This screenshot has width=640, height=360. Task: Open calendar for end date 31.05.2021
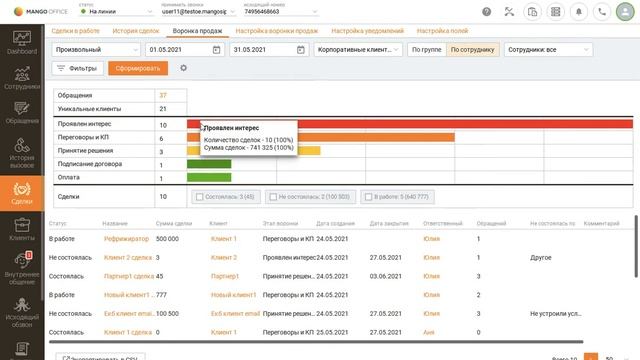click(x=301, y=50)
